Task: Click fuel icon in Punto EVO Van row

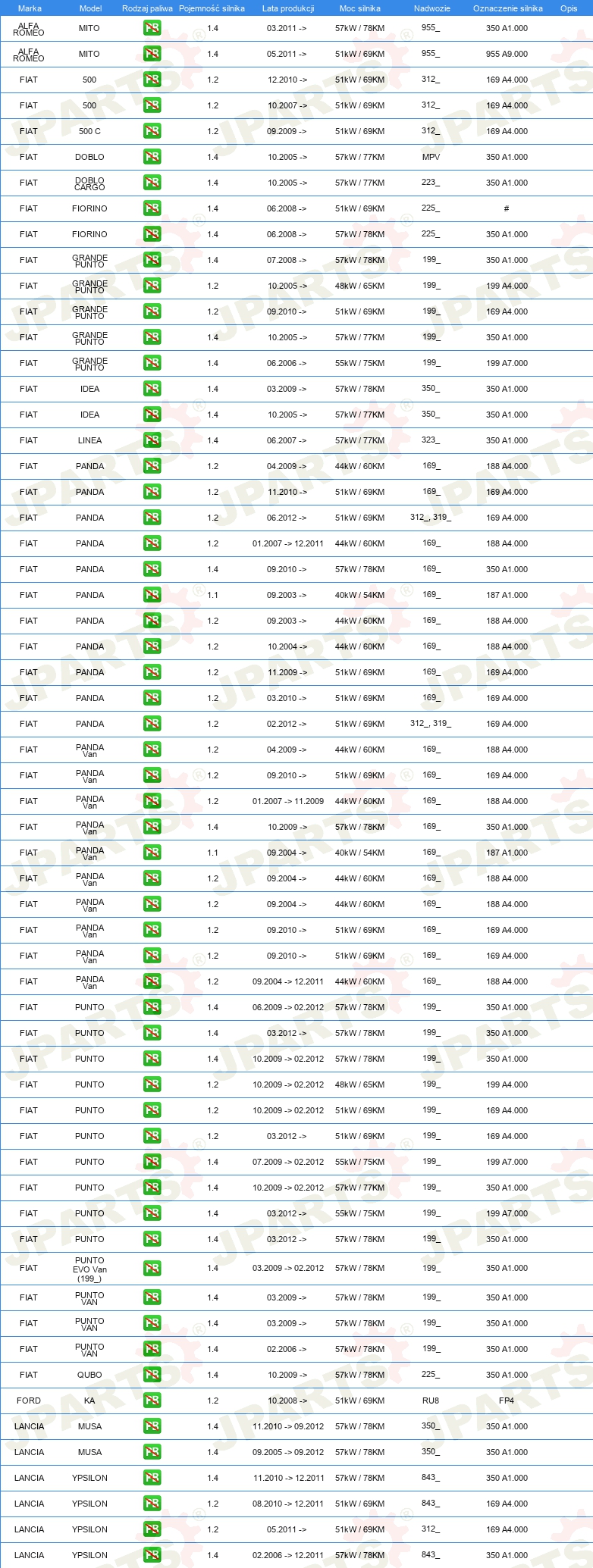Action: pos(152,1268)
